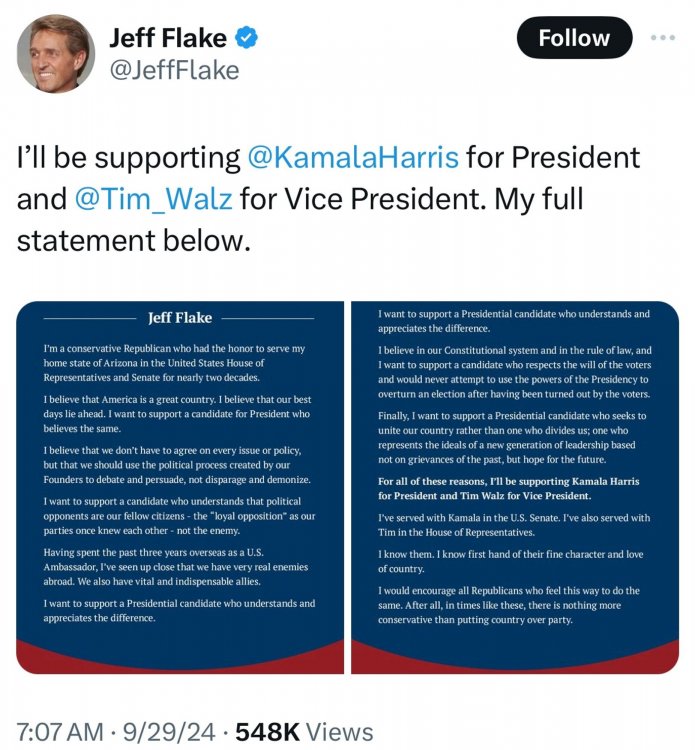Open Jeff Flake's profile picture

pyautogui.click(x=54, y=53)
